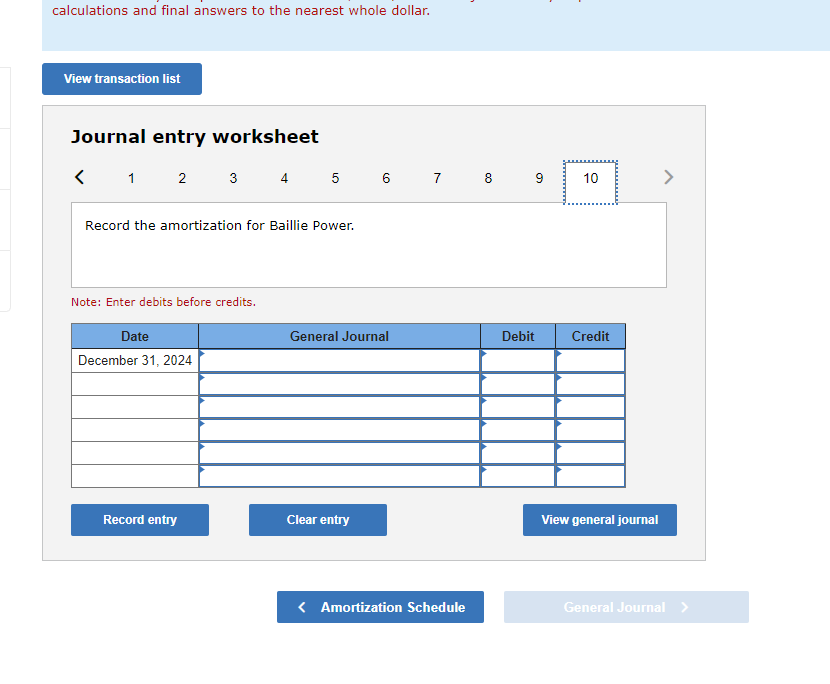The image size is (830, 684).
Task: Click inside the first Debit amount field
Action: click(517, 360)
